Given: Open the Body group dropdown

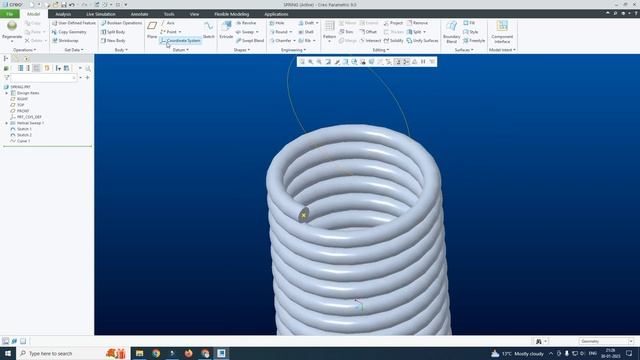Looking at the screenshot, I should (121, 50).
